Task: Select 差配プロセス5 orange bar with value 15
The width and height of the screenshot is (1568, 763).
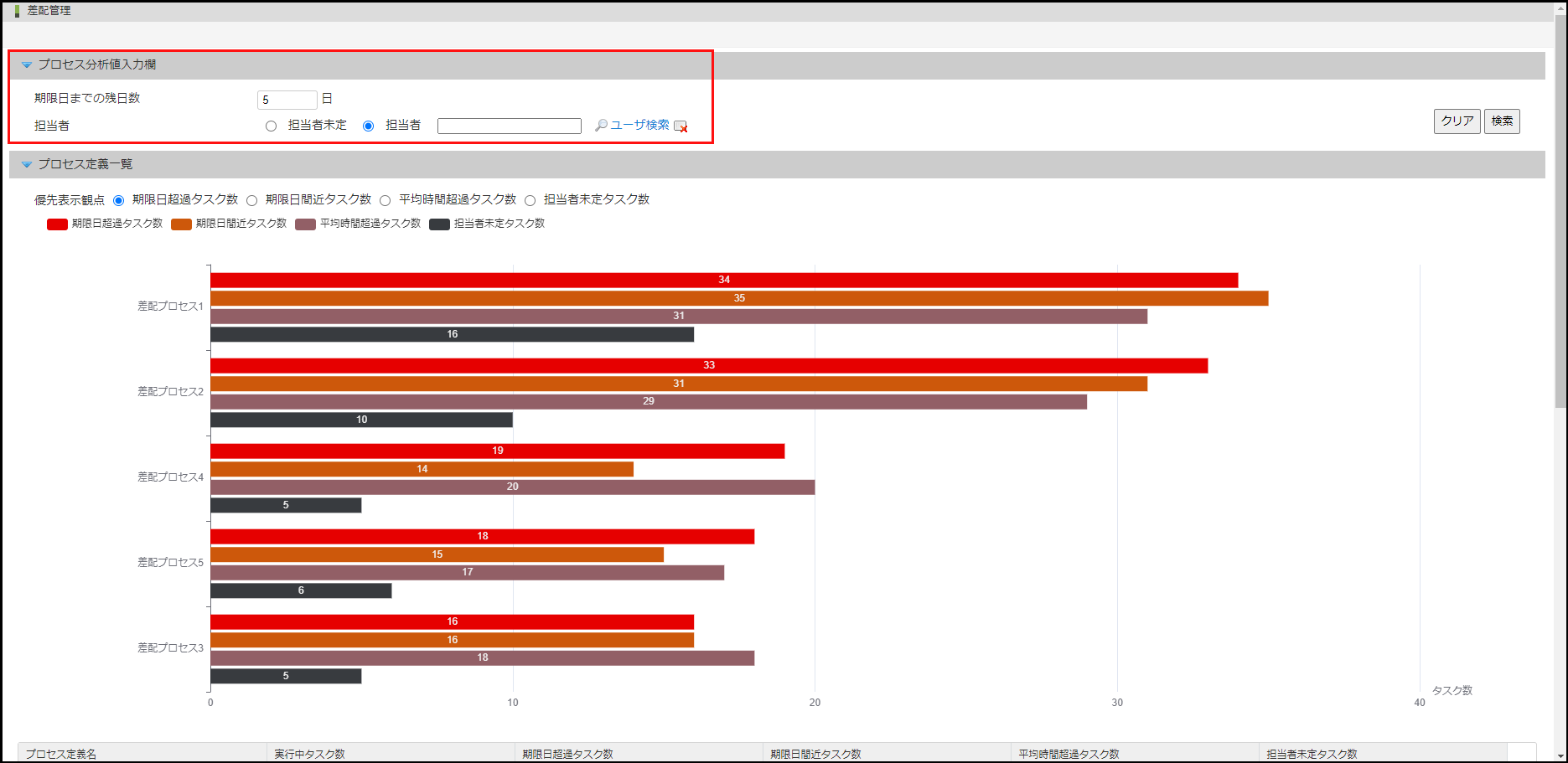Action: 437,554
